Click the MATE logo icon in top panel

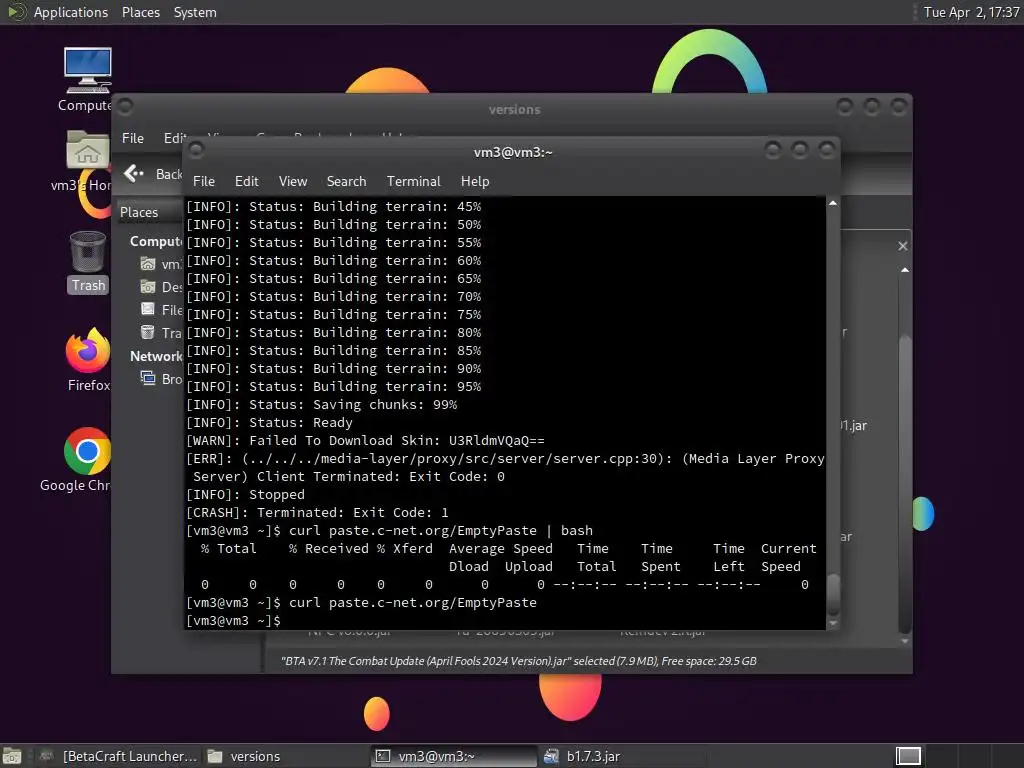pos(16,12)
